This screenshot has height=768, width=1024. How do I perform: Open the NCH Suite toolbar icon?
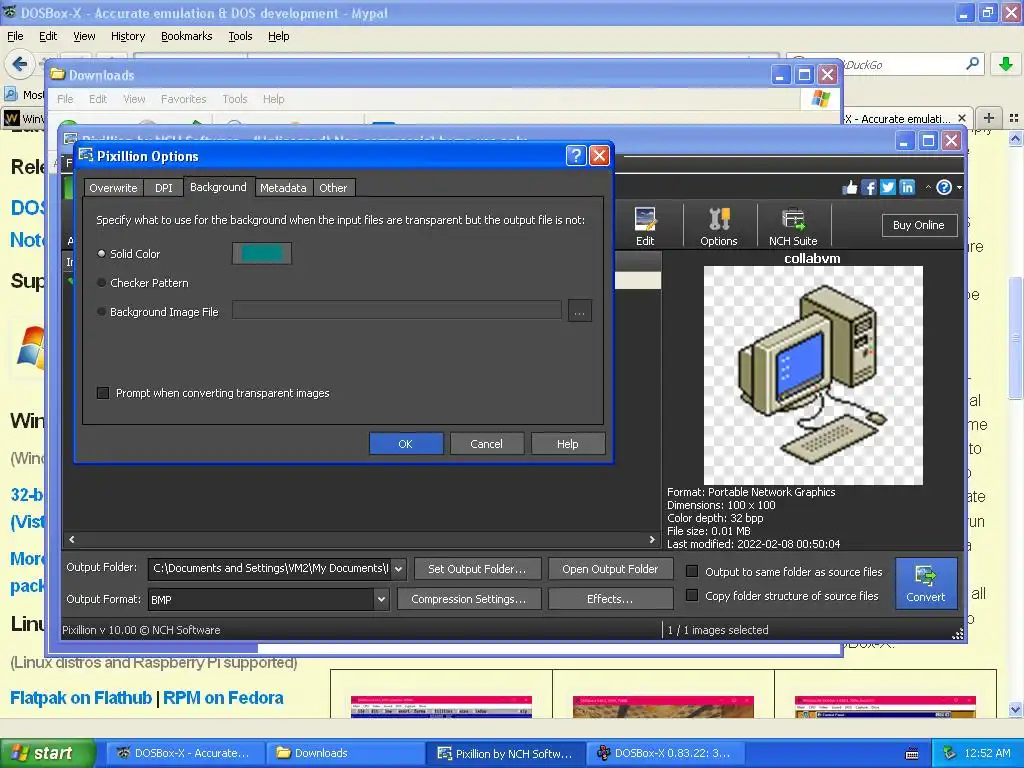[793, 226]
